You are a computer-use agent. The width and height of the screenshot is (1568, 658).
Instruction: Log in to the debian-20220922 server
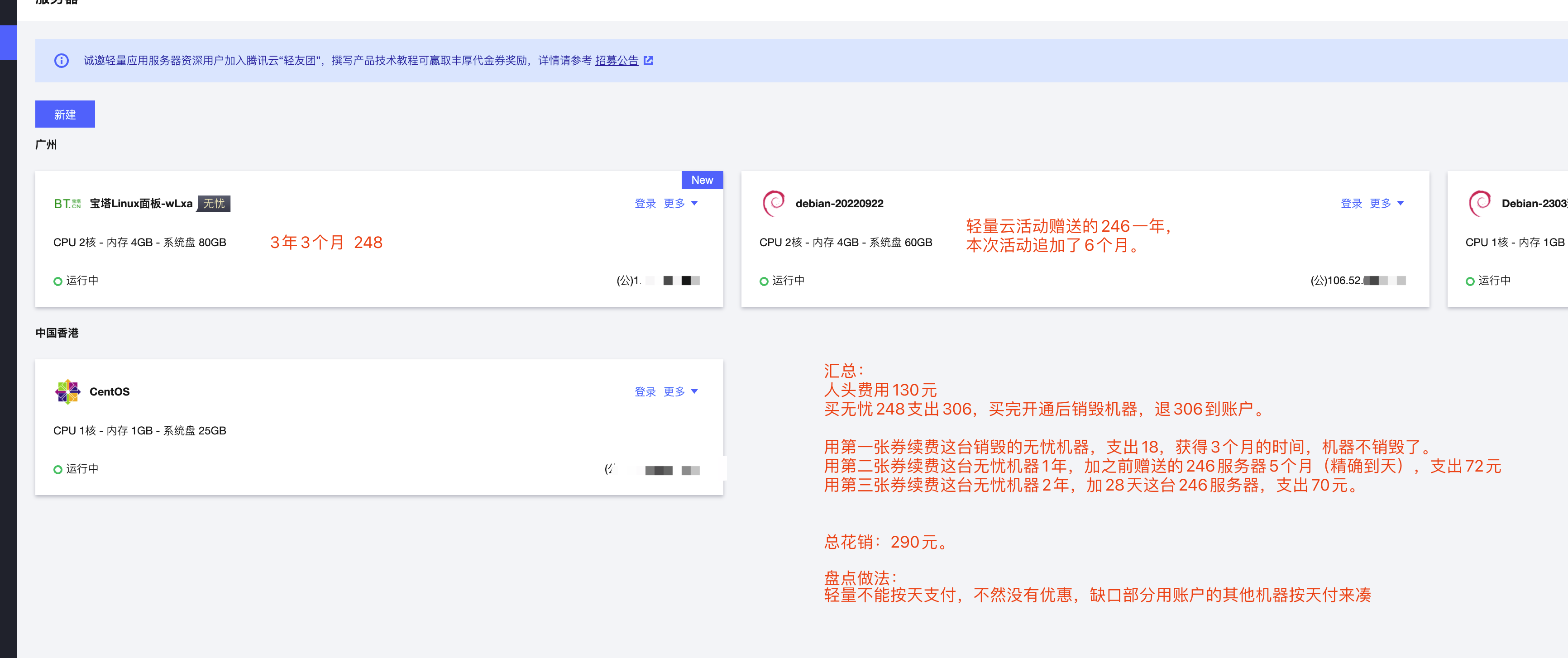coord(1351,203)
